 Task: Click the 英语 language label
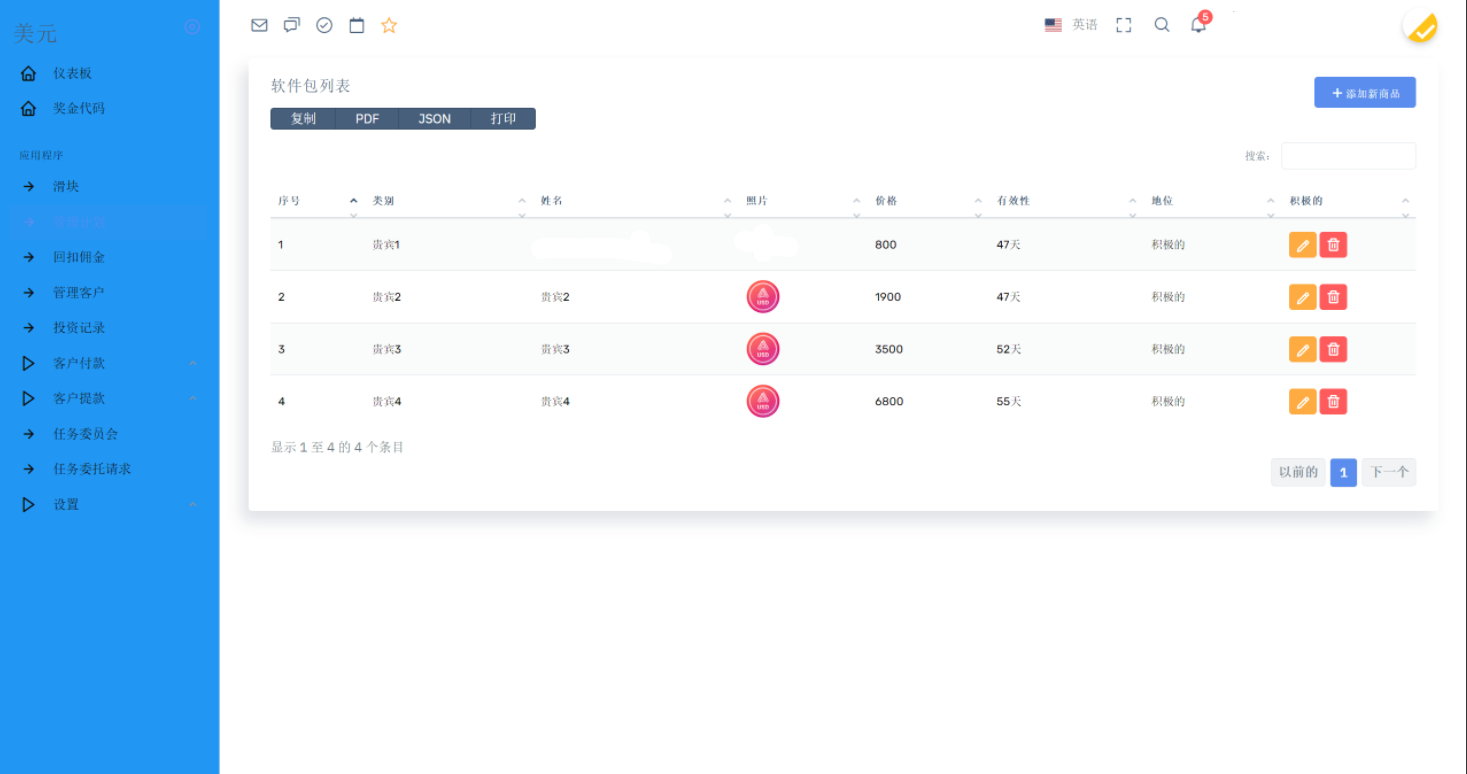[x=1085, y=25]
